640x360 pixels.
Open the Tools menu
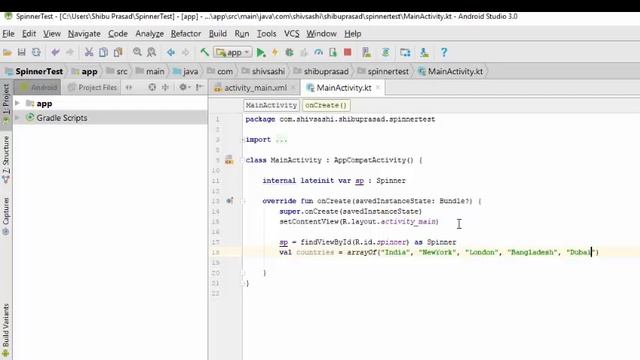[x=267, y=34]
